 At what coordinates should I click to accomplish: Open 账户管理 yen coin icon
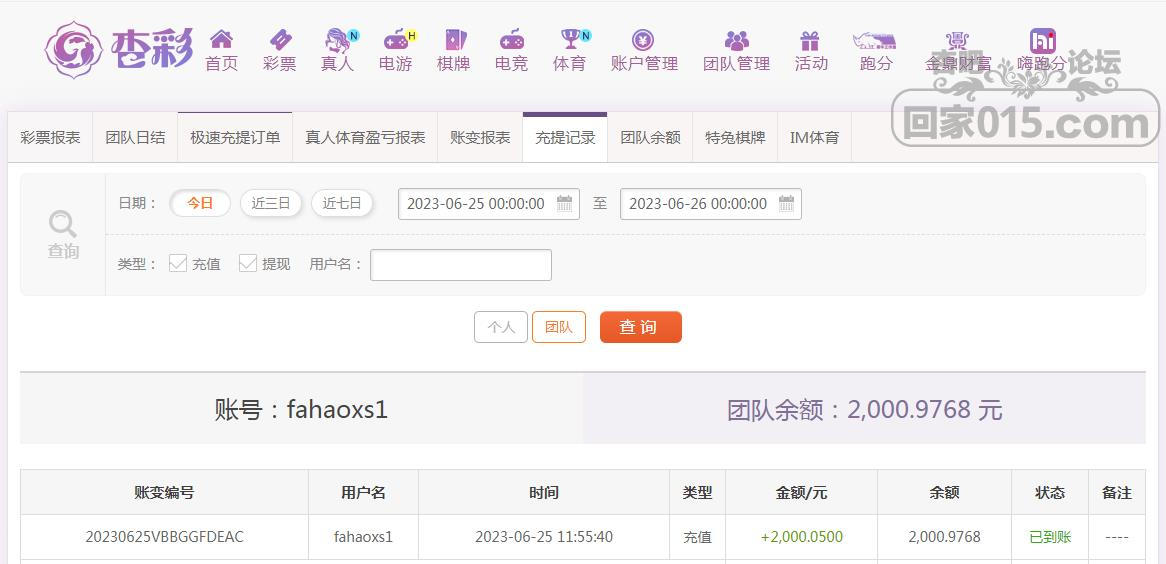click(643, 39)
